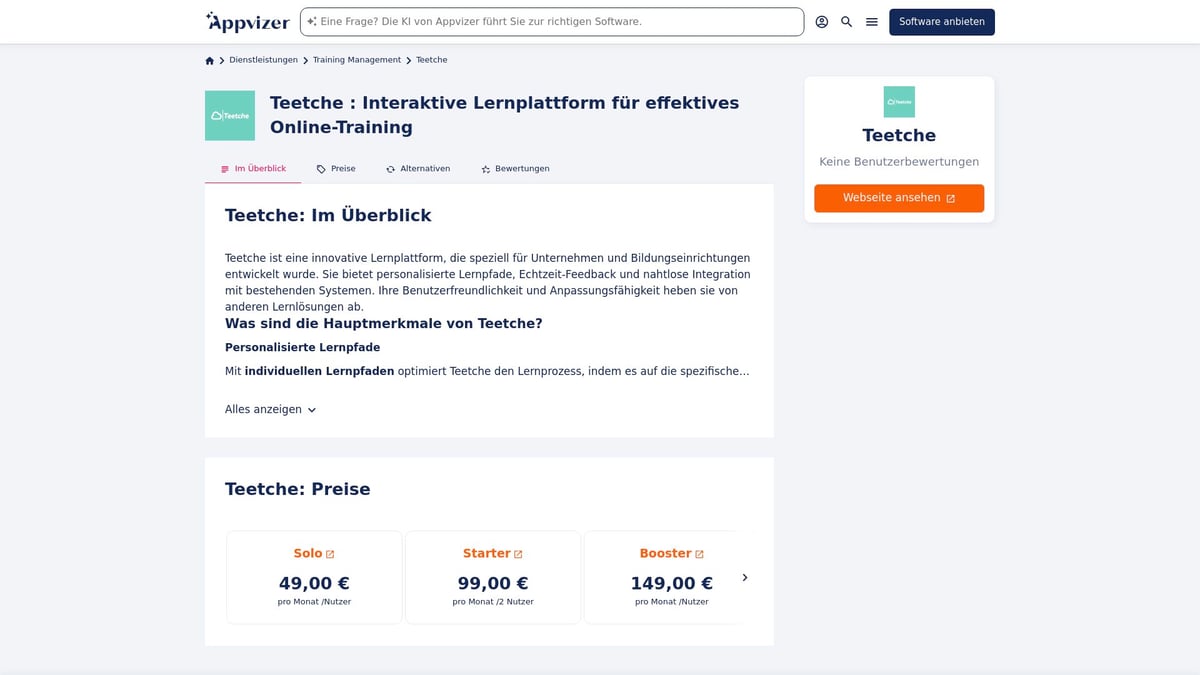
Task: Click the AI sparkle icon in search field
Action: [x=312, y=21]
